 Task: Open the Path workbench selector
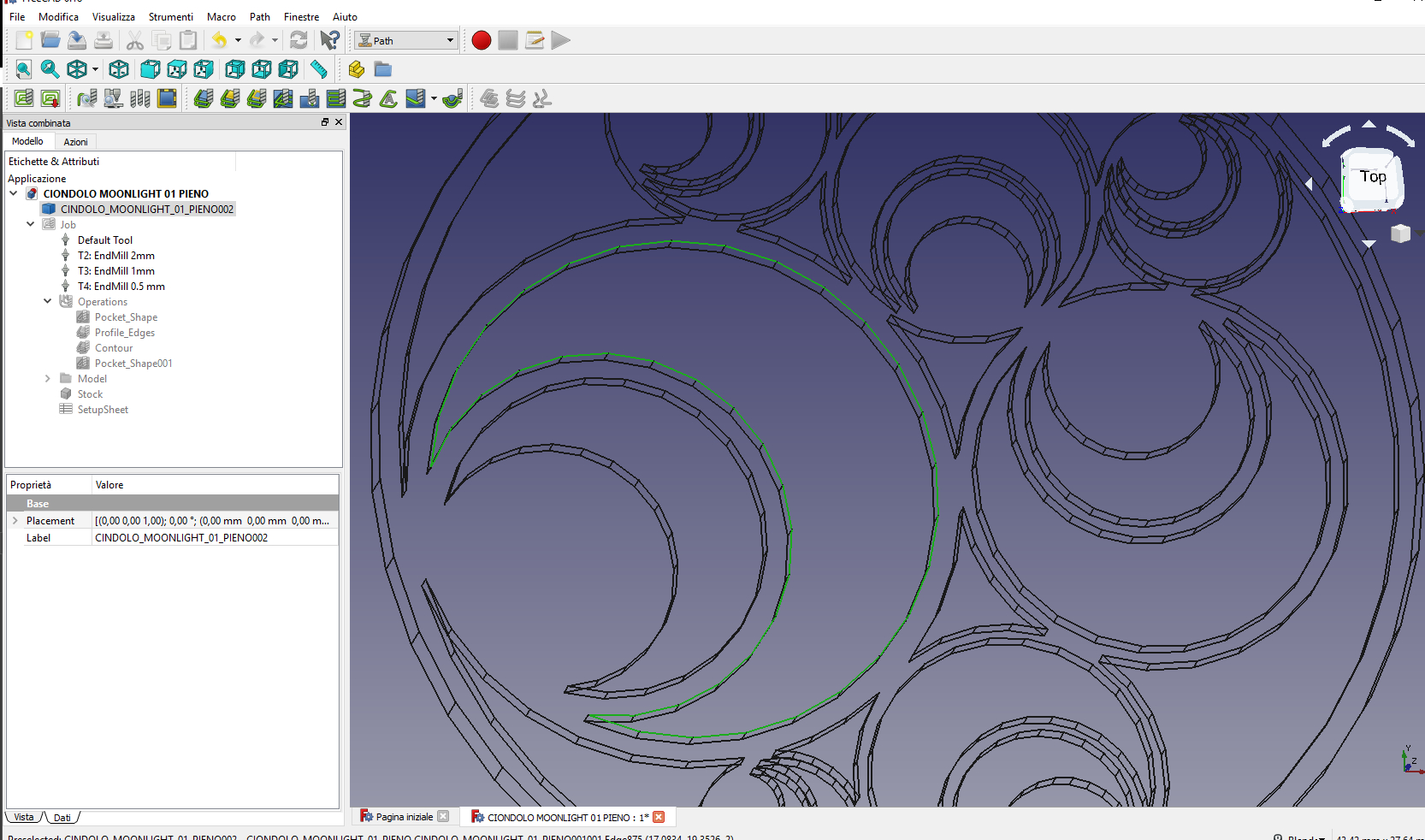pos(405,40)
